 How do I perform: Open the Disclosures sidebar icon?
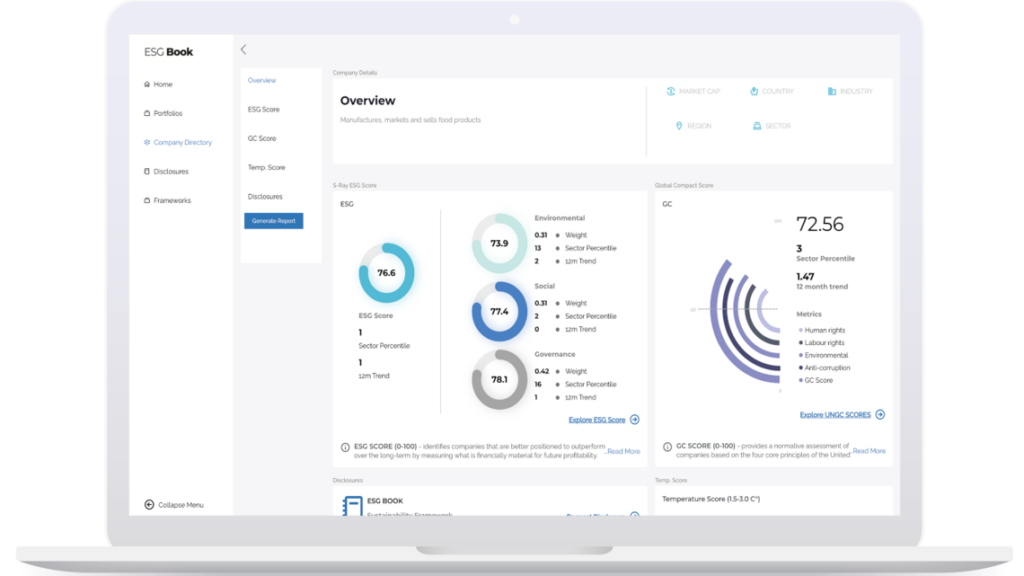point(147,171)
